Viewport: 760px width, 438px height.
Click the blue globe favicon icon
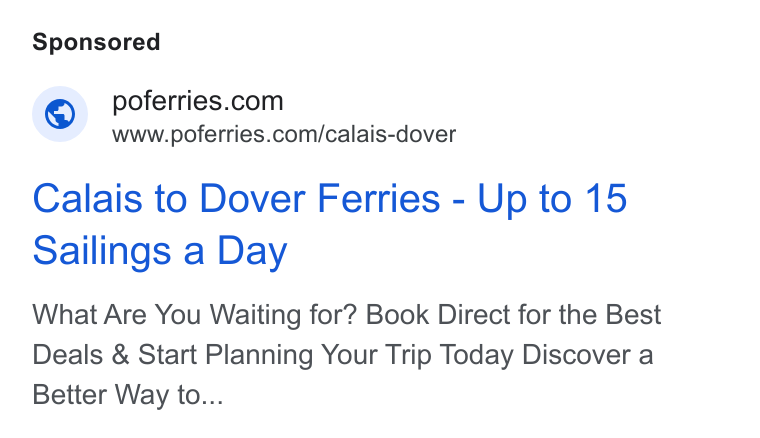click(x=60, y=114)
